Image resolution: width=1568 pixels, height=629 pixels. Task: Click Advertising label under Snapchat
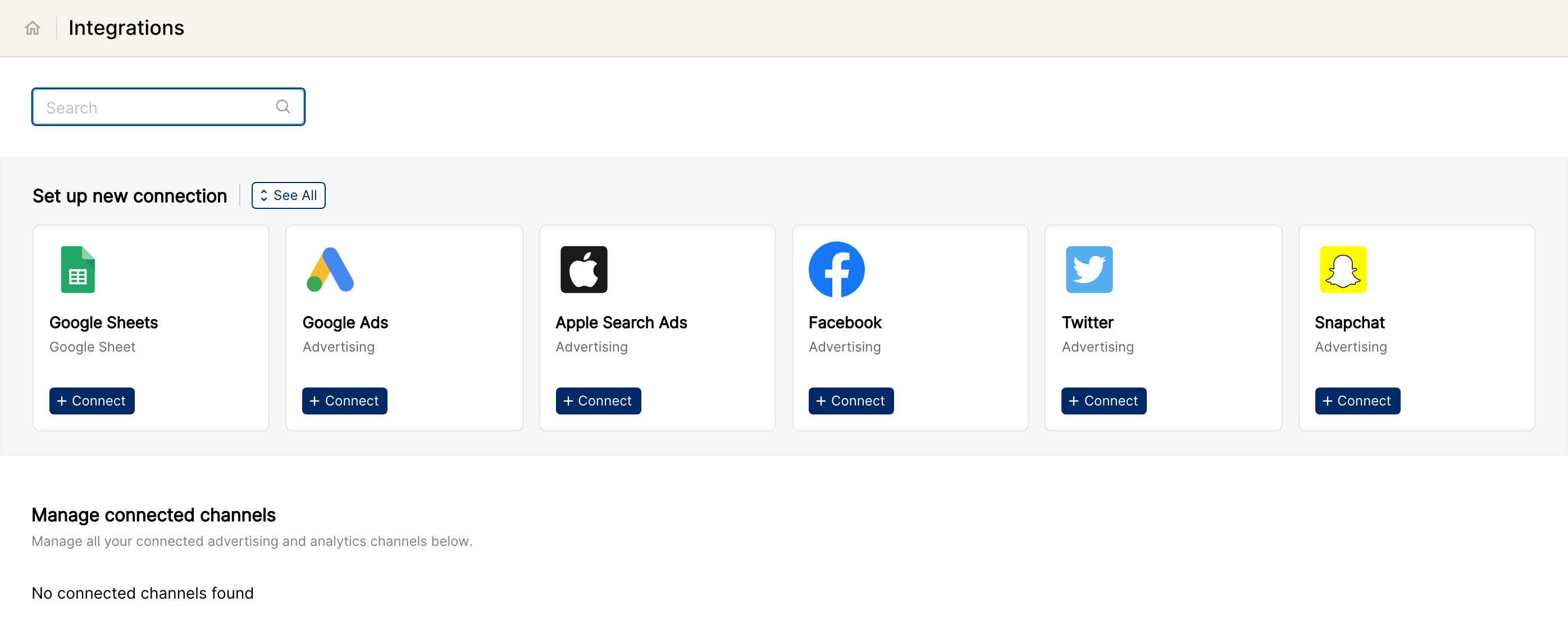click(x=1351, y=347)
